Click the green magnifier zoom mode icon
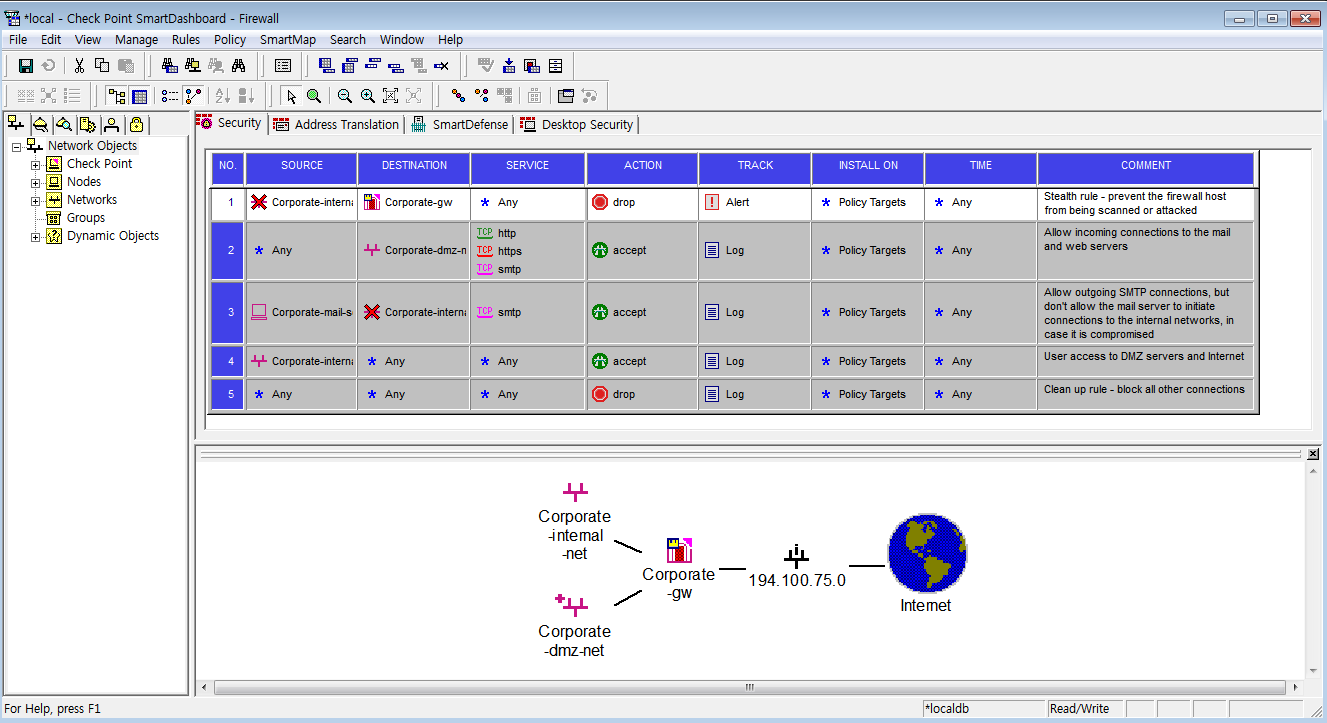The image size is (1327, 723). tap(313, 96)
